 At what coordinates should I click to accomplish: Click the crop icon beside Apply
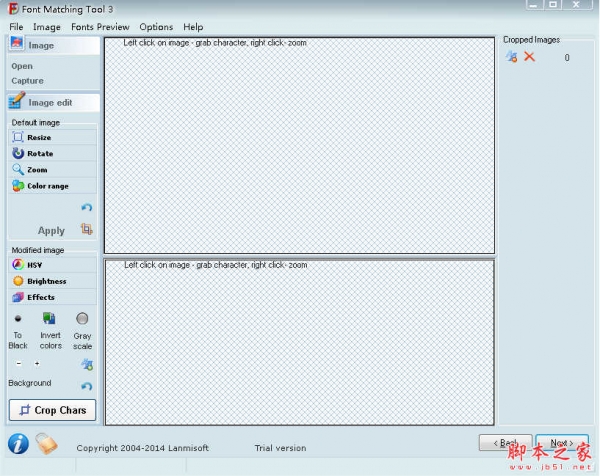pos(87,229)
